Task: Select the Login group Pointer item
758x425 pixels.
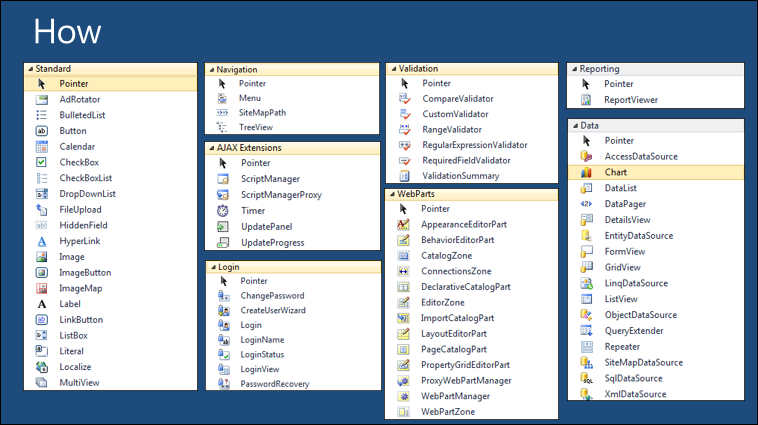Action: [253, 281]
